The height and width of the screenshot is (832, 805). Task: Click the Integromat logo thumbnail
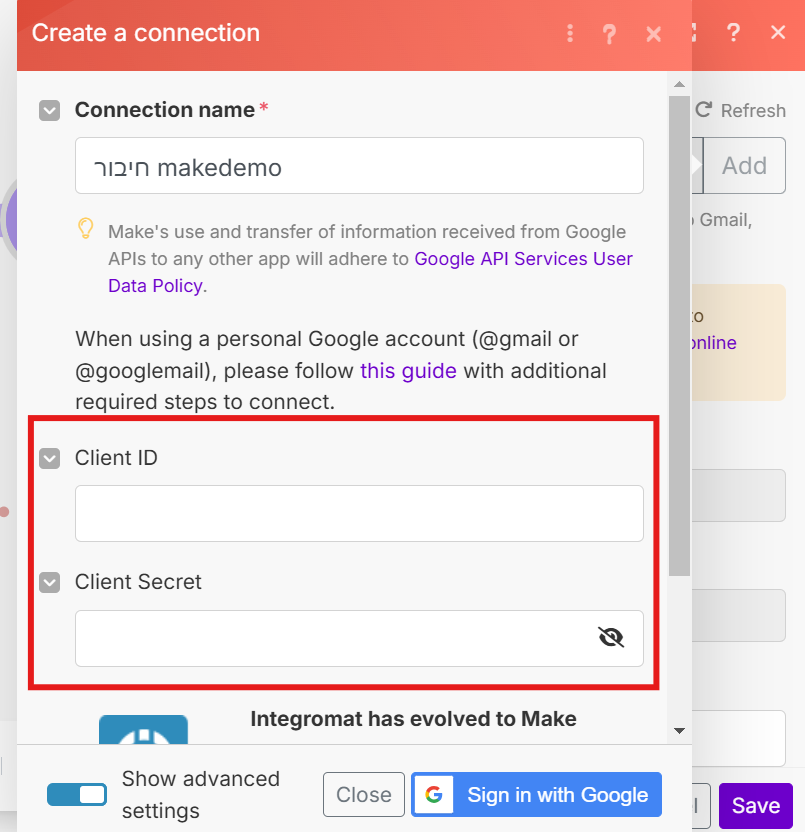pos(143,730)
